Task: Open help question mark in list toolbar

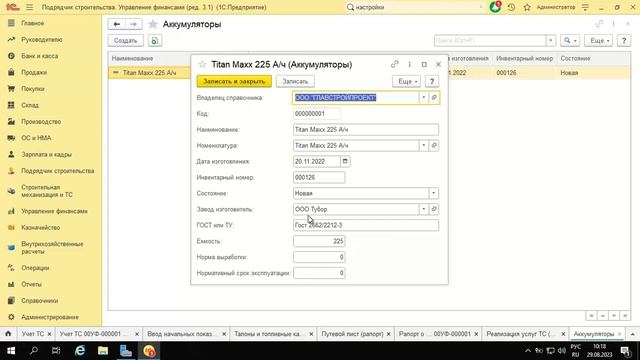Action: pyautogui.click(x=624, y=40)
